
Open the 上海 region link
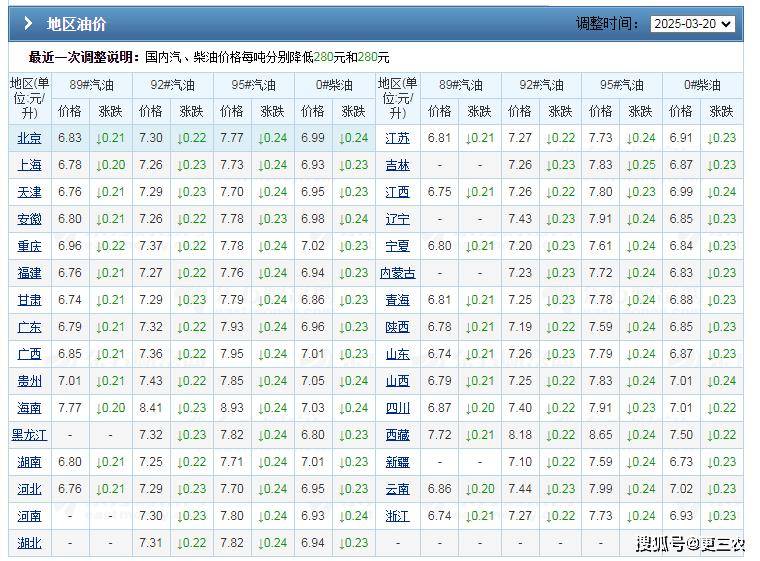coord(30,165)
